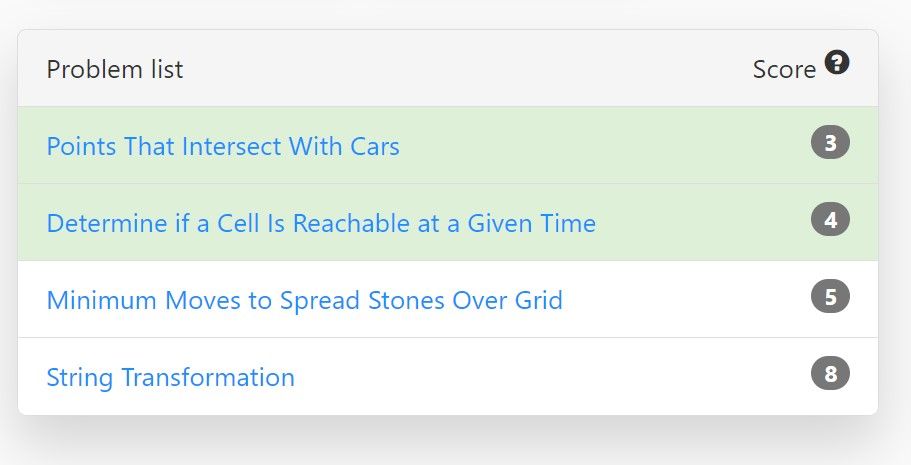Open the String Transformation problem
The image size is (911, 465).
(170, 378)
